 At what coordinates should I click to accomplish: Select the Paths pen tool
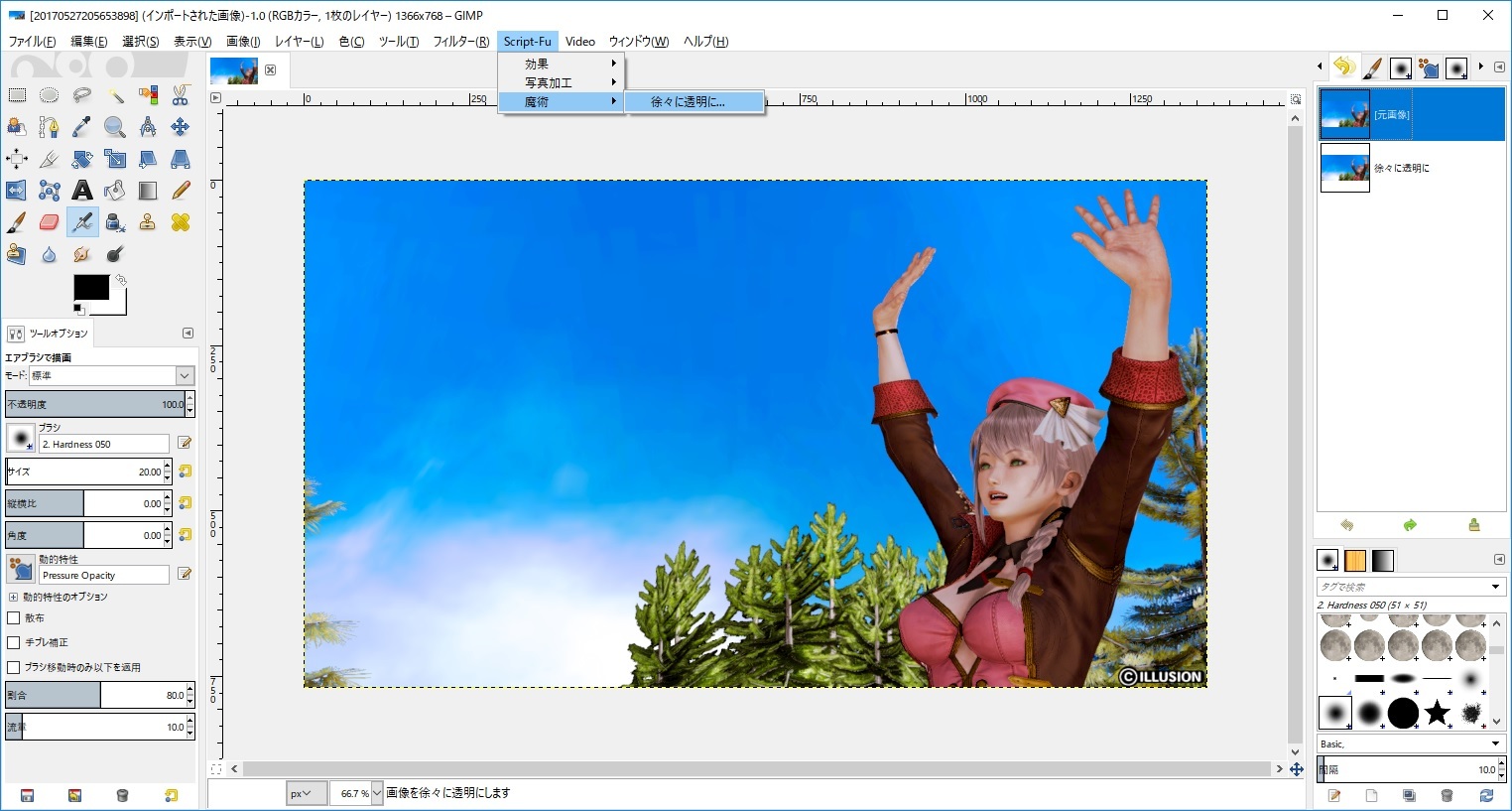click(x=50, y=127)
